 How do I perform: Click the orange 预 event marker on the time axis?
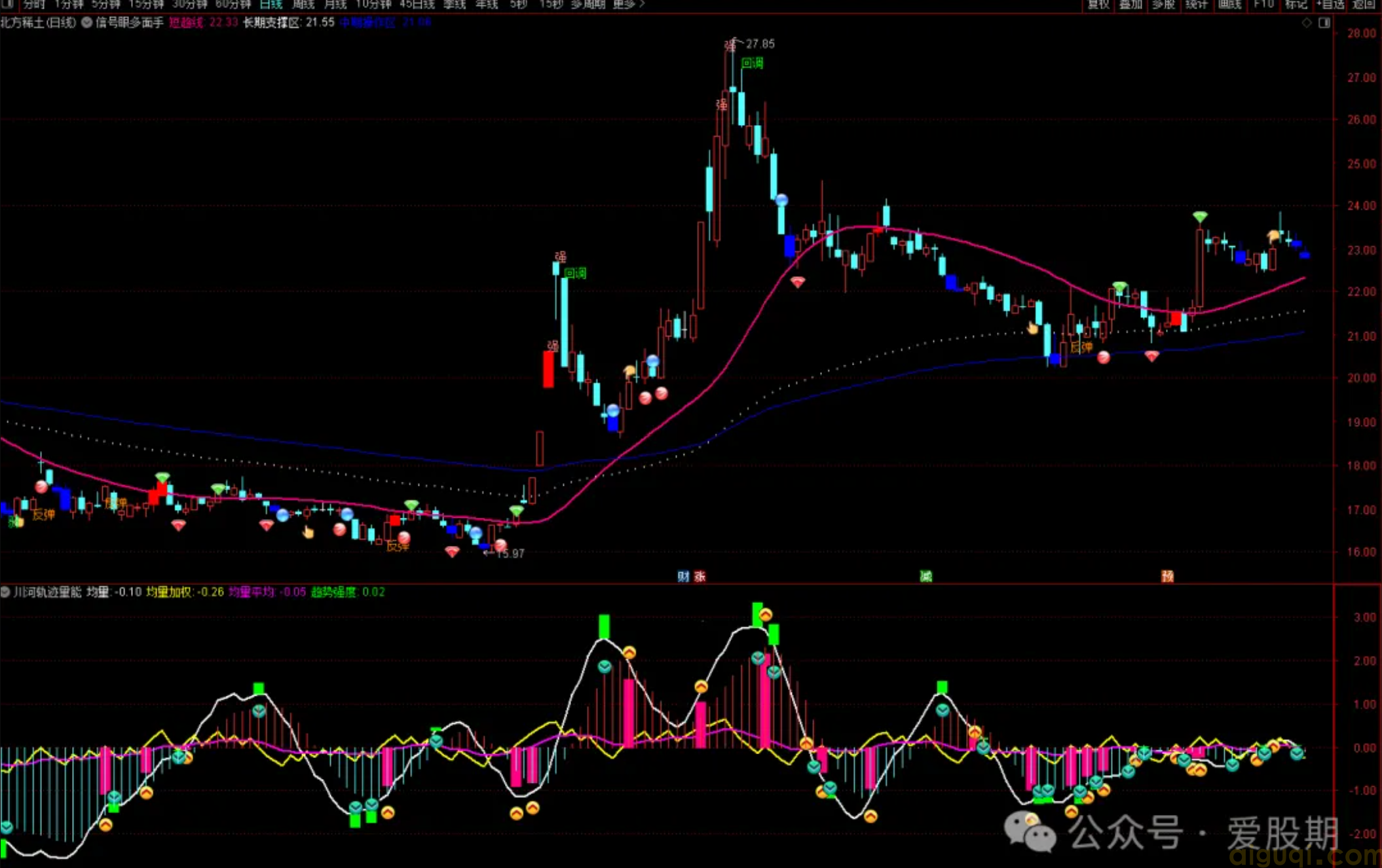1167,576
